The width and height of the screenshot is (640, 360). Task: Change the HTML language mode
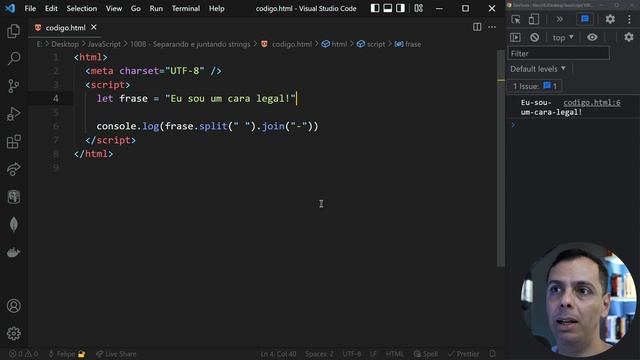(x=394, y=354)
